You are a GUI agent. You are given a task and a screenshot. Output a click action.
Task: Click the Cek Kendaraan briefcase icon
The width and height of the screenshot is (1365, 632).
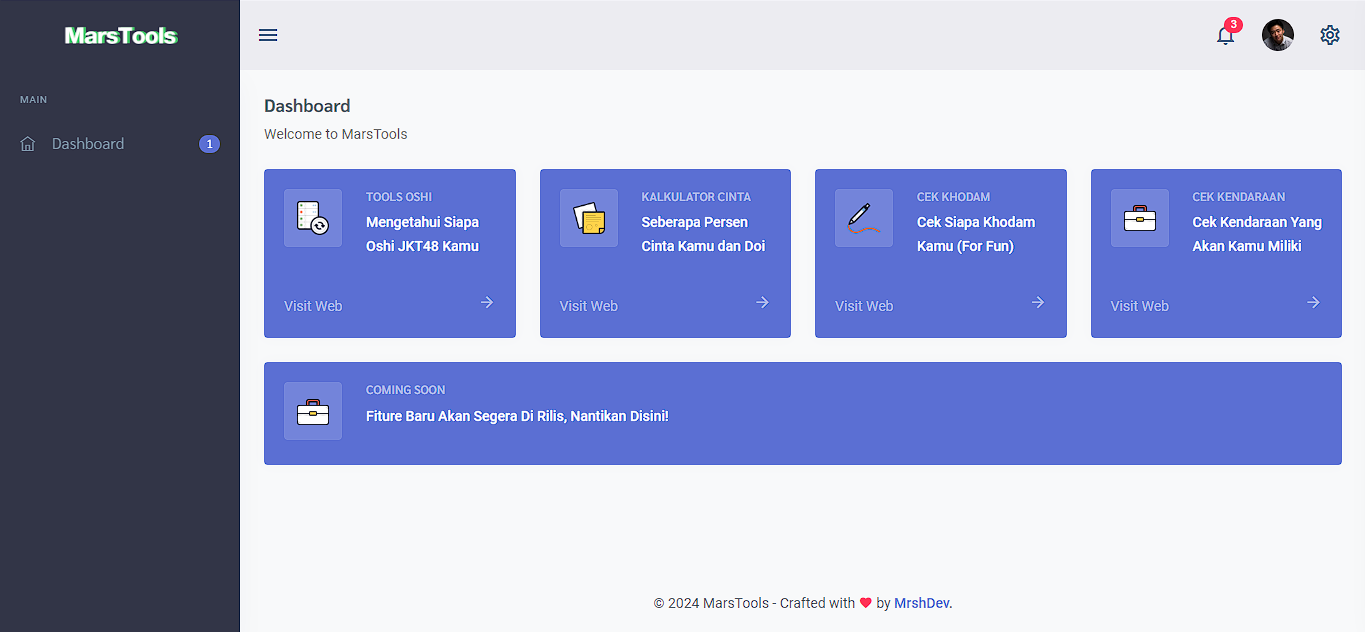coord(1140,218)
